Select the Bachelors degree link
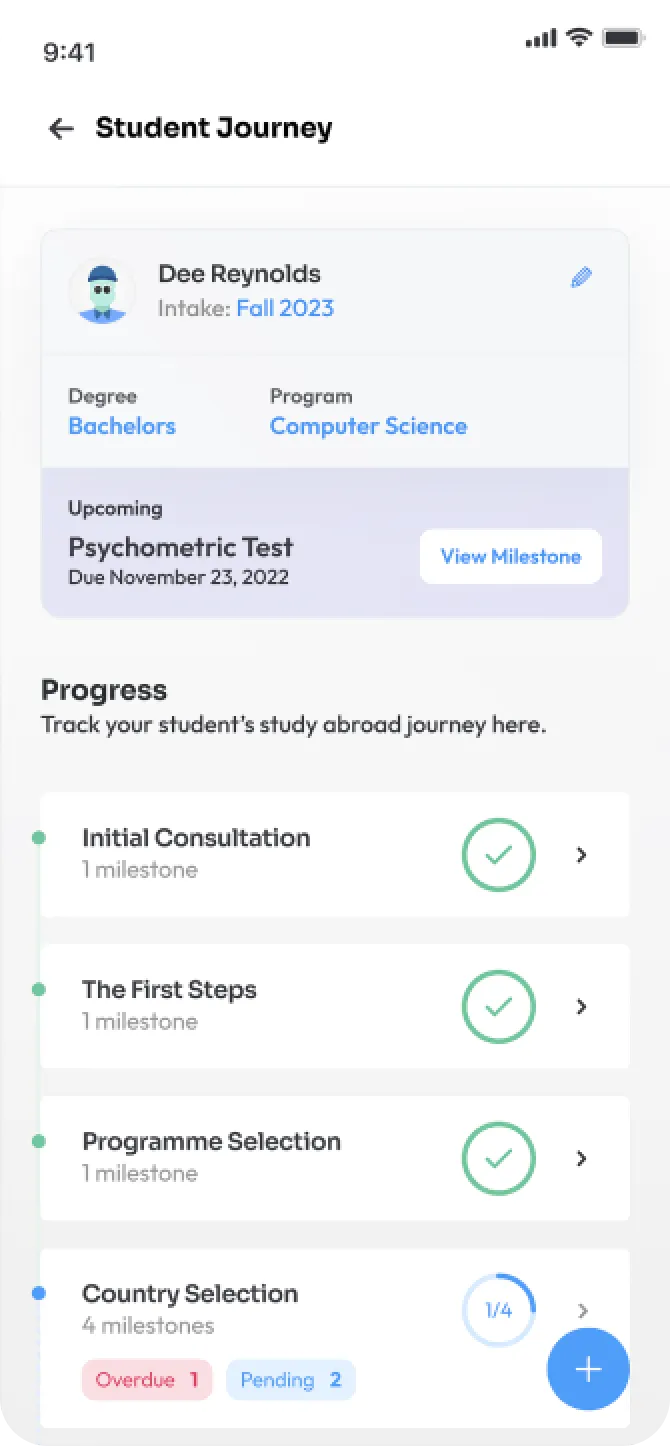The height and width of the screenshot is (1446, 670). coord(121,426)
